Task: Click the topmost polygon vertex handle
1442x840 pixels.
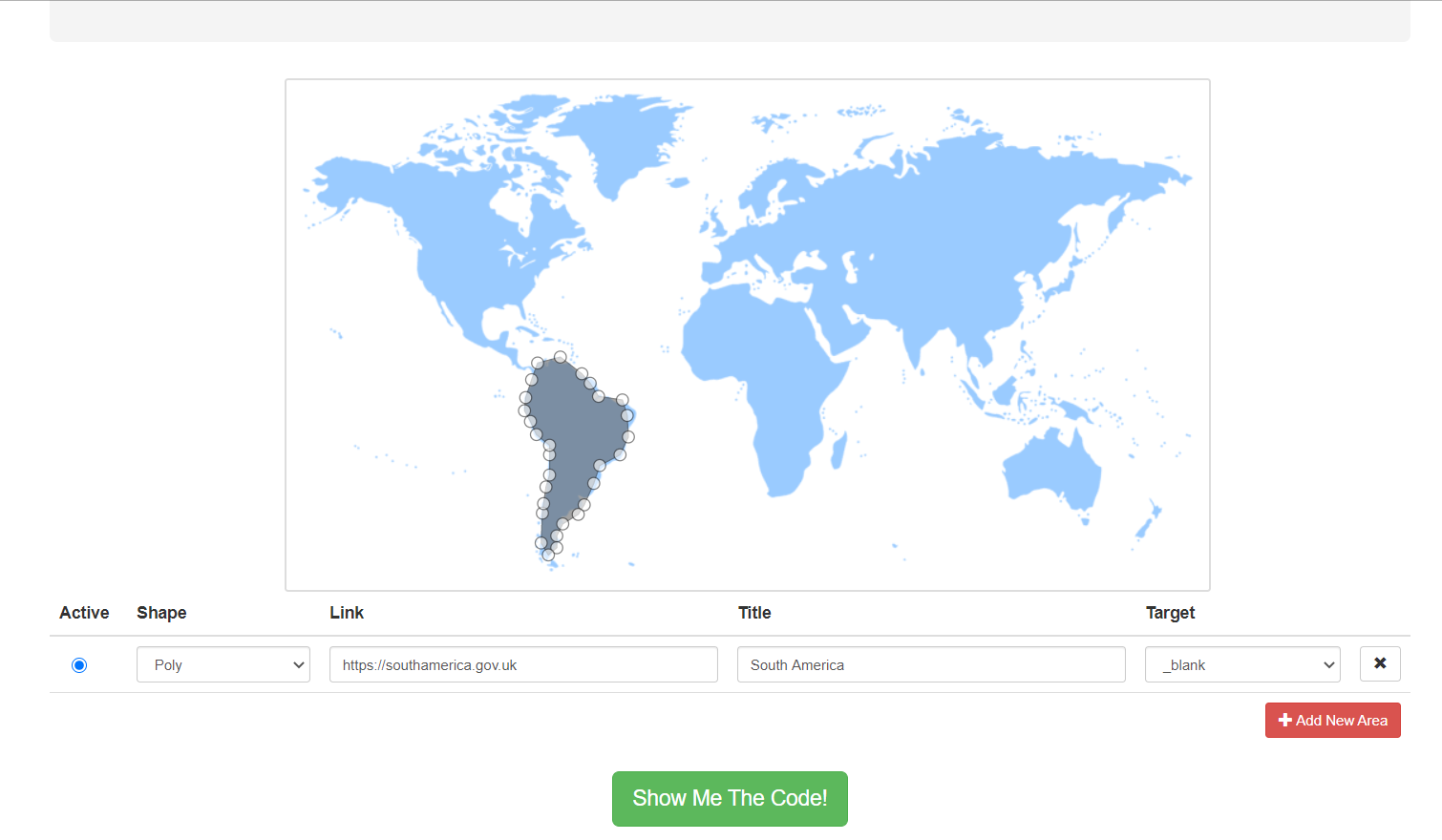Action: click(x=561, y=357)
